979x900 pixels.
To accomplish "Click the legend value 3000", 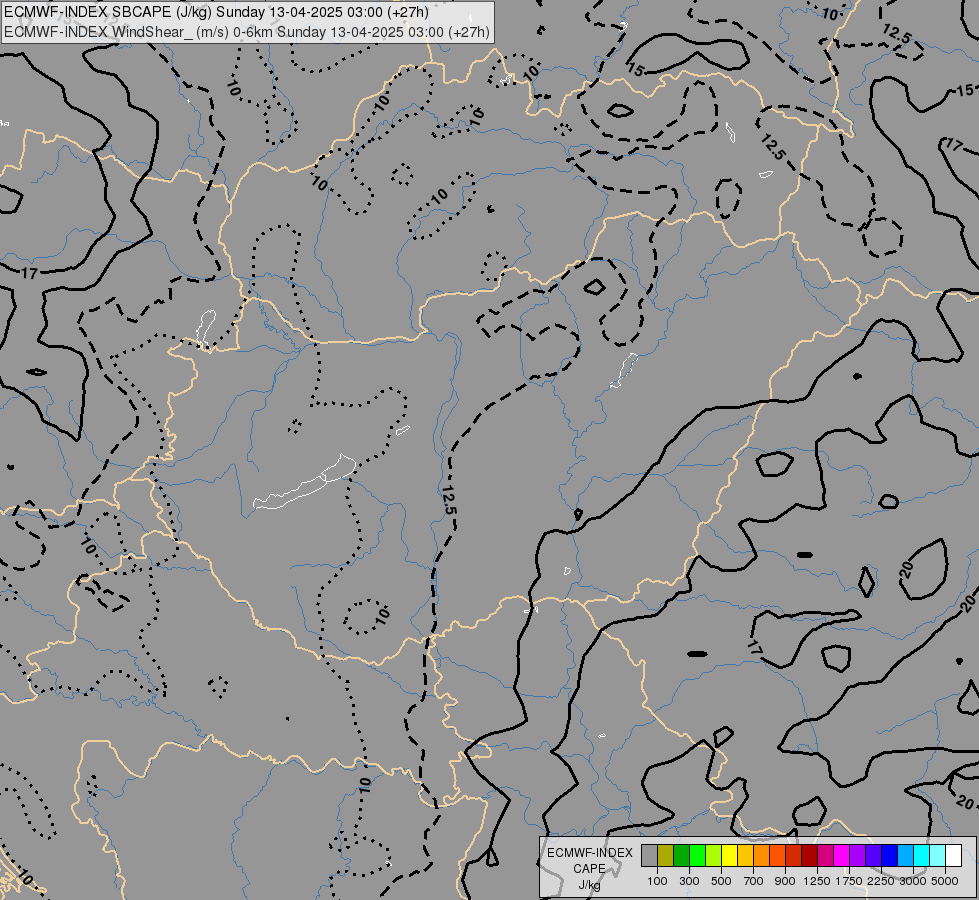I will pos(913,881).
